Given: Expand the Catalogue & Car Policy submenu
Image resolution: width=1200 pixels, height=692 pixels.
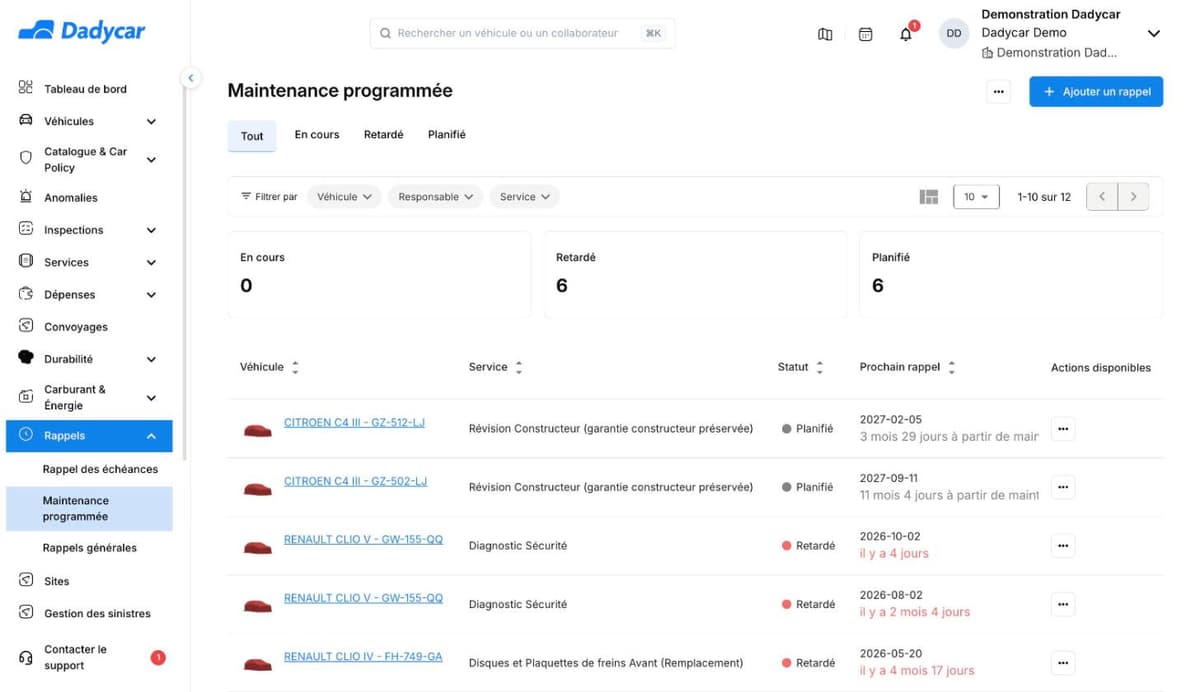Looking at the screenshot, I should coord(151,159).
